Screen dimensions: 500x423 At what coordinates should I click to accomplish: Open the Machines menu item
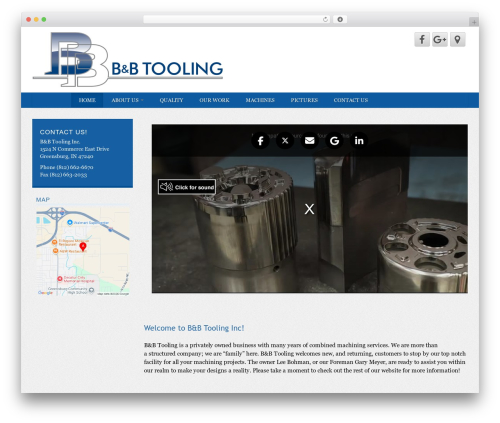(x=260, y=100)
